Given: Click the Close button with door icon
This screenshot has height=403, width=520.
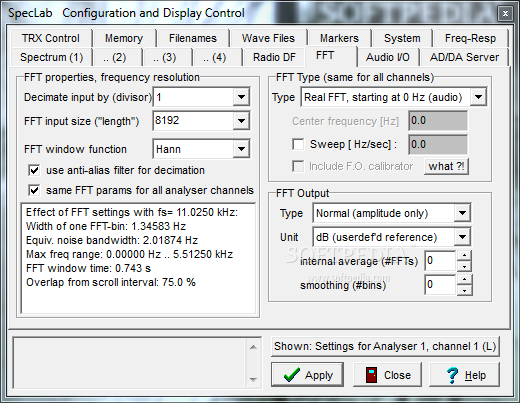Looking at the screenshot, I should point(387,375).
